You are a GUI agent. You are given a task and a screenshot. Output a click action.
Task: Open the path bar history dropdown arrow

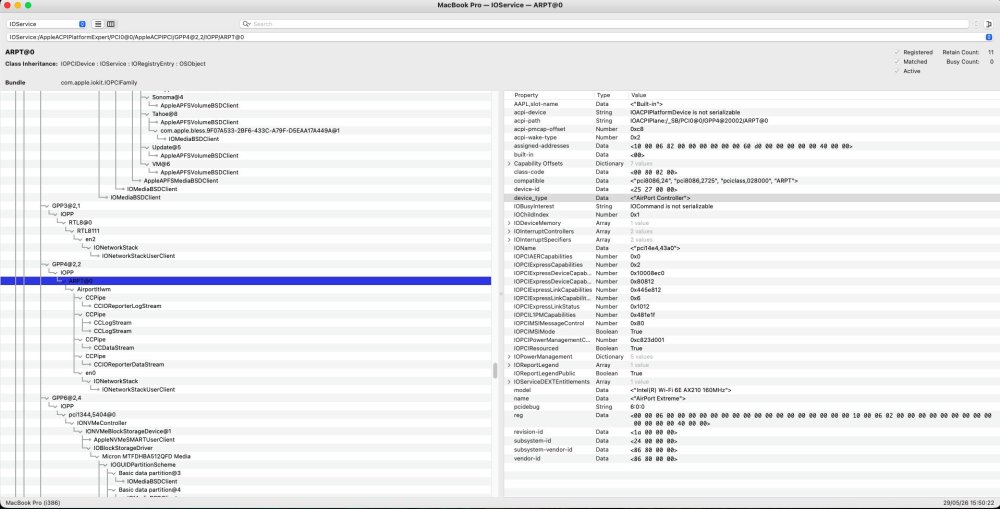coord(989,37)
